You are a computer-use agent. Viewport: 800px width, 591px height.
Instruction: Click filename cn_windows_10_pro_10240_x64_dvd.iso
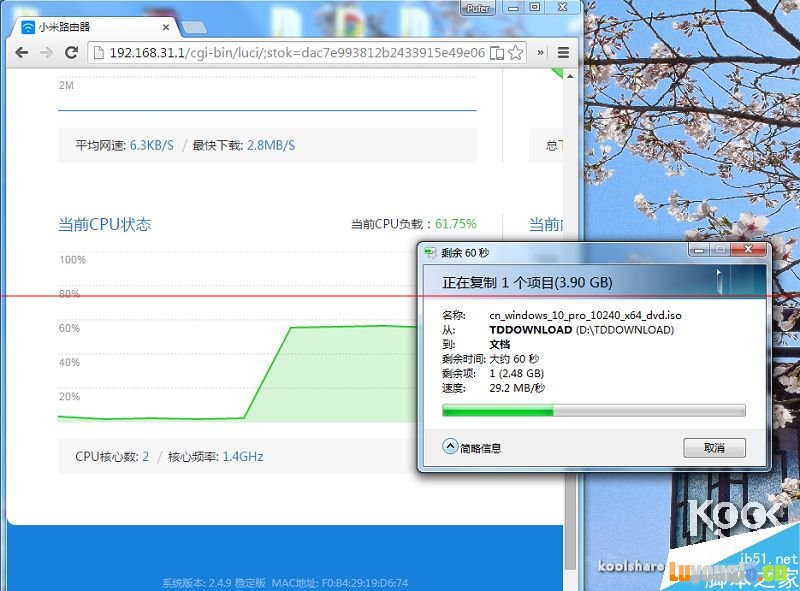[x=585, y=315]
